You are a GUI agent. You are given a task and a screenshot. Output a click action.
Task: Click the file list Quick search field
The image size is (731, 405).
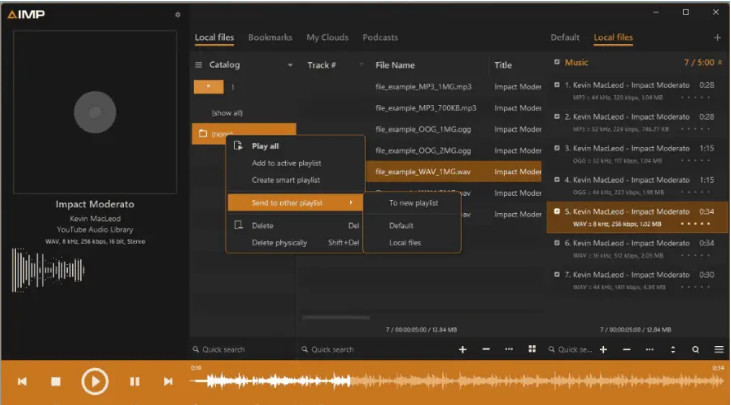(x=373, y=350)
